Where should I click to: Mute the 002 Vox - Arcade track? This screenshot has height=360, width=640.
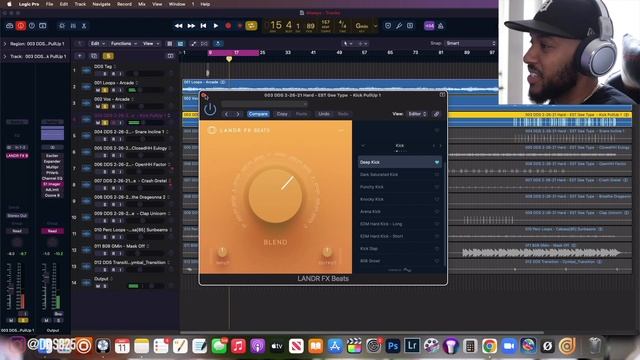98,106
